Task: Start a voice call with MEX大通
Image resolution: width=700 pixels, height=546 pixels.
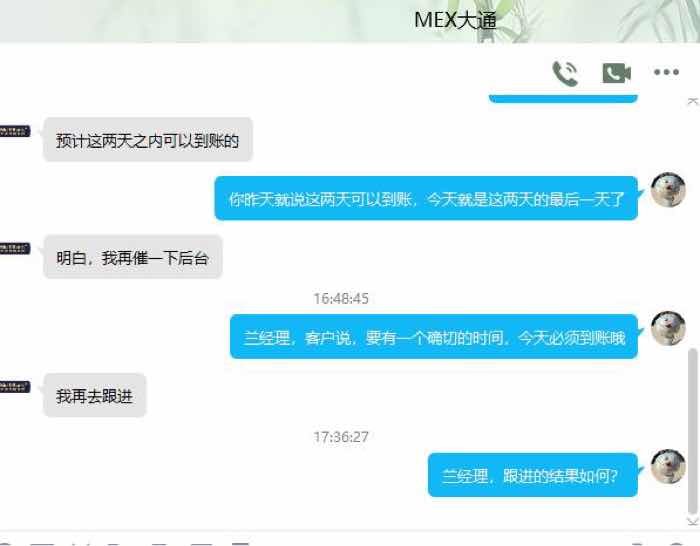Action: coord(565,73)
